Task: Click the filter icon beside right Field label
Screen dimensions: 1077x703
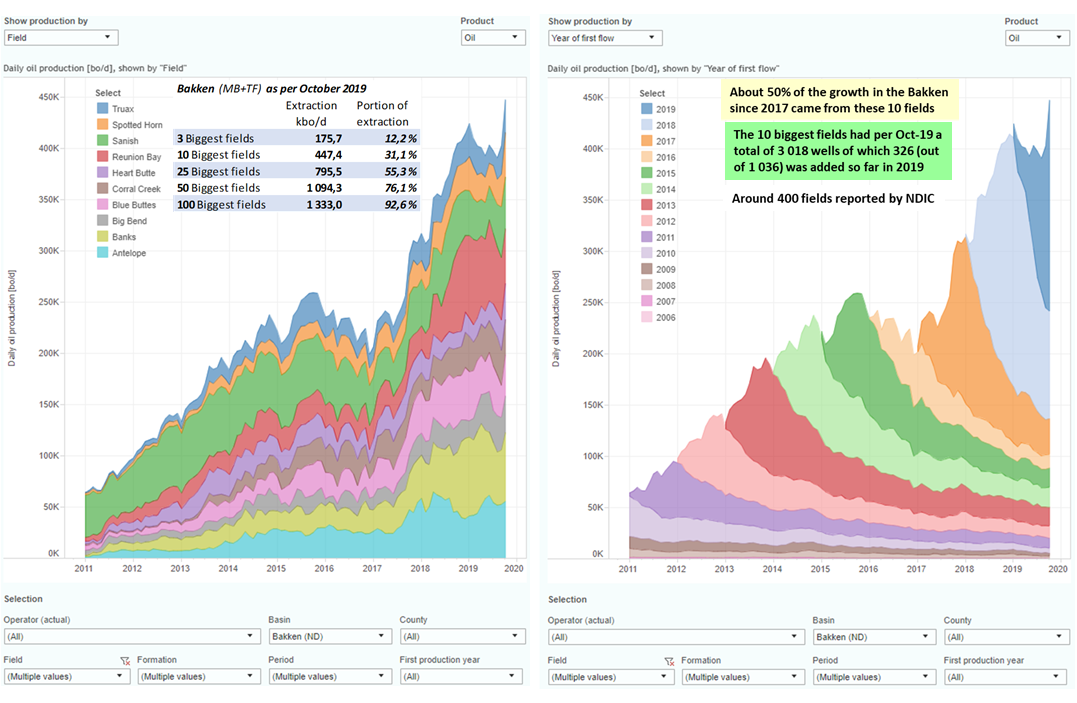Action: 669,661
